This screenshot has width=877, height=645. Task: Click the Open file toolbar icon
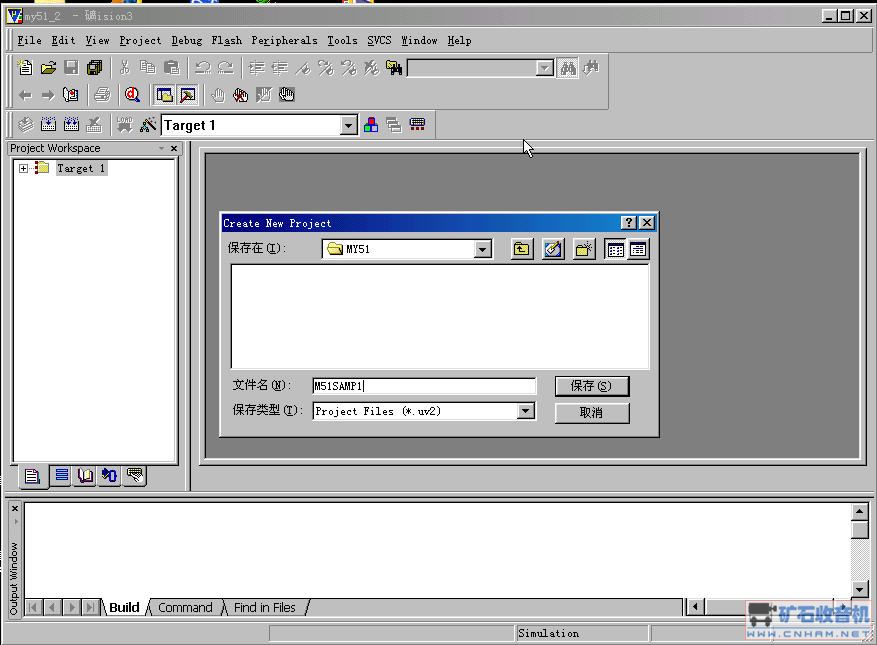point(48,68)
